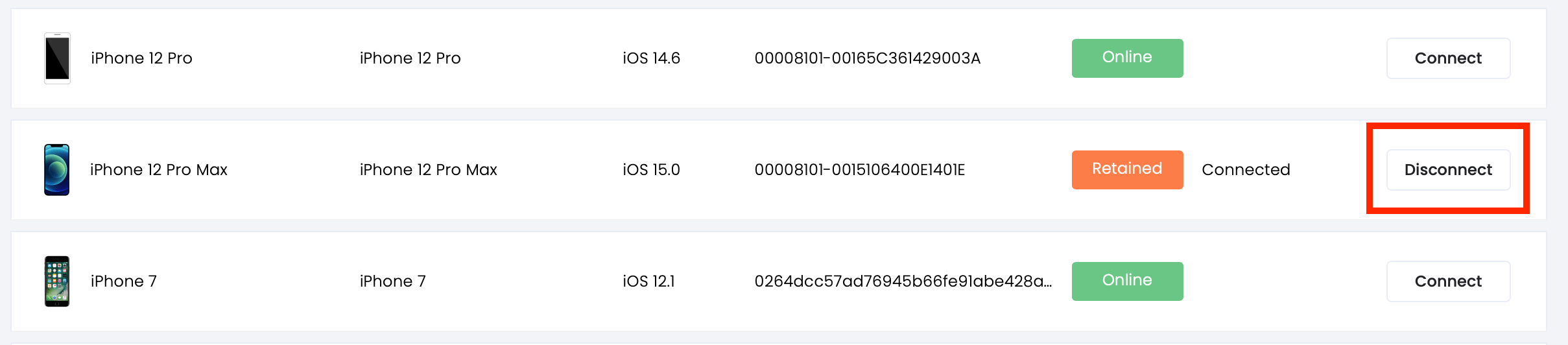This screenshot has height=345, width=1568.
Task: Click the orange Retained status badge
Action: point(1127,170)
